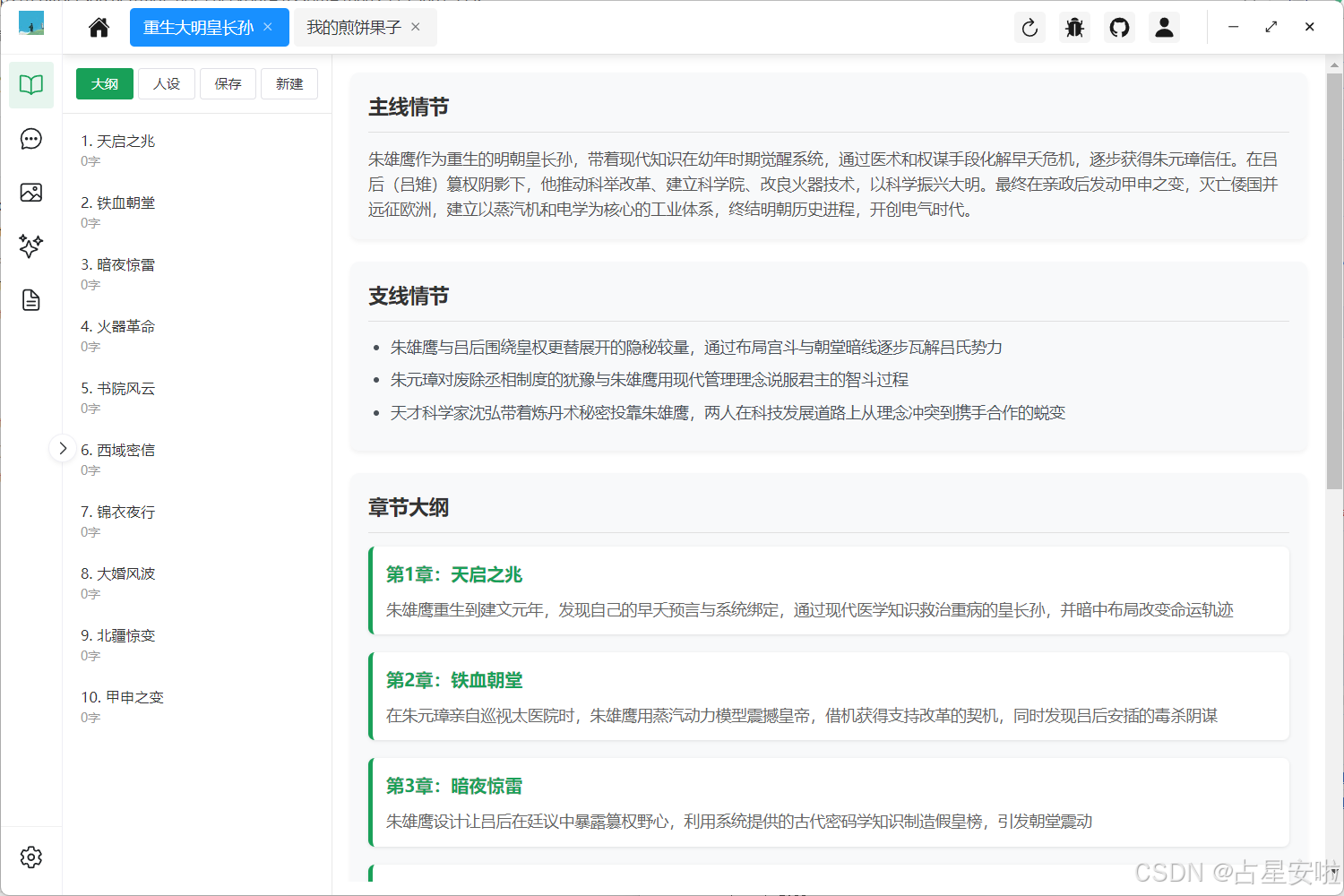Image resolution: width=1344 pixels, height=896 pixels.
Task: Close the 我的煎饼果子 tab
Action: point(416,27)
